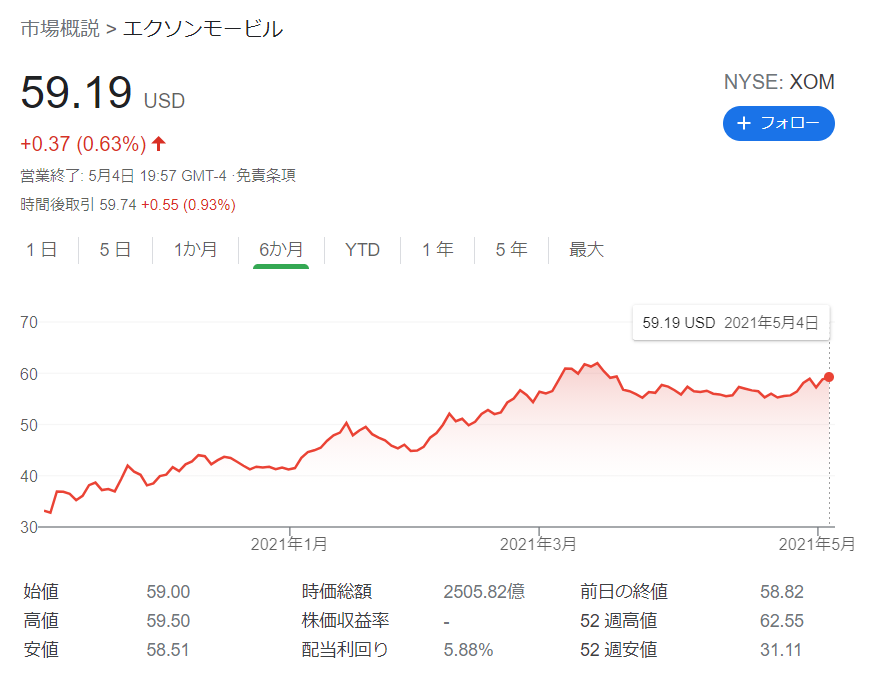The width and height of the screenshot is (879, 689).
Task: Click the 株価収益率 label
Action: (345, 621)
